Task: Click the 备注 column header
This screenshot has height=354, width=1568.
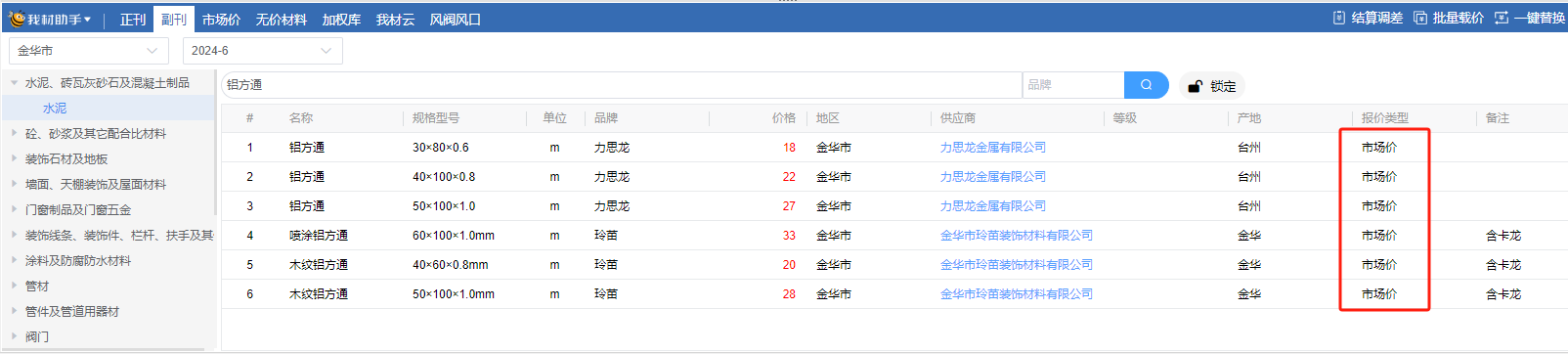Action: pos(1497,118)
